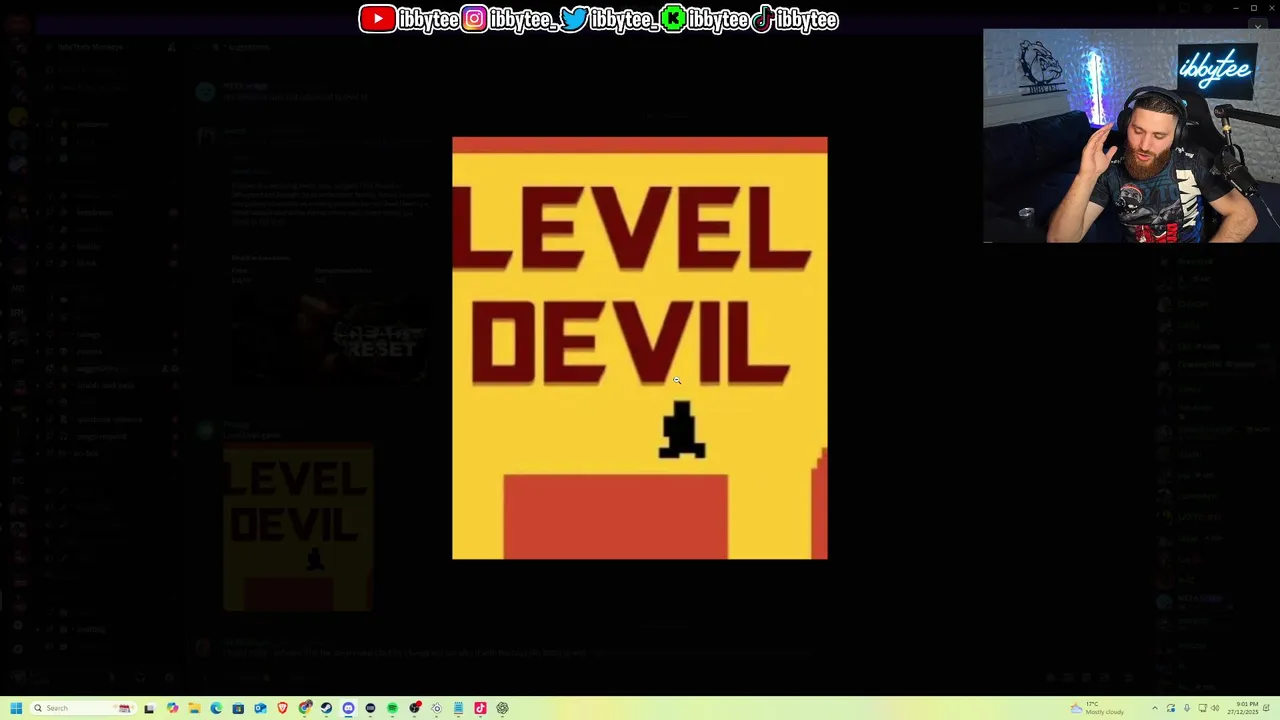Open Microsoft Store from the taskbar

[x=238, y=708]
